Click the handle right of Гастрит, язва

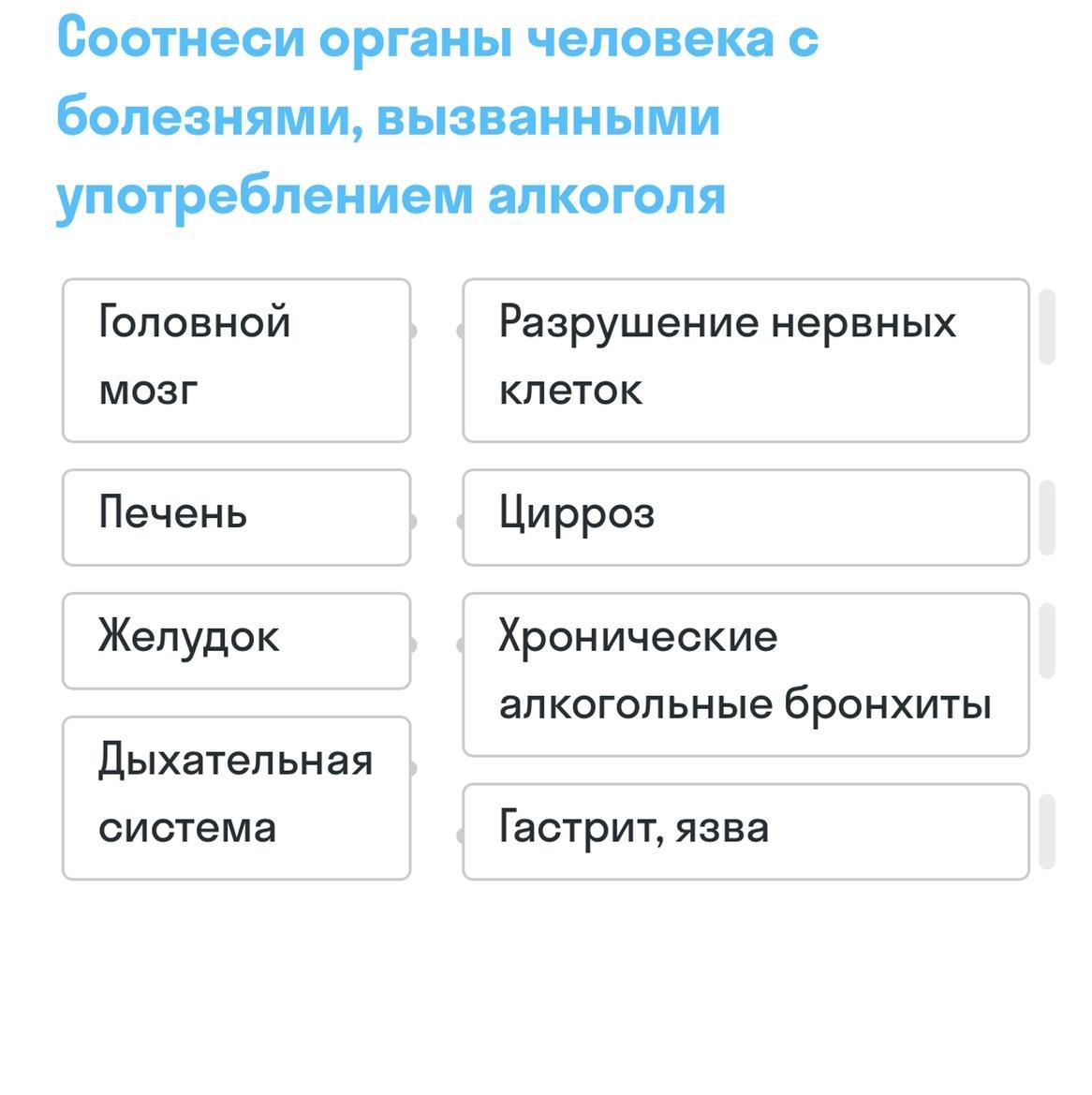click(x=1048, y=832)
